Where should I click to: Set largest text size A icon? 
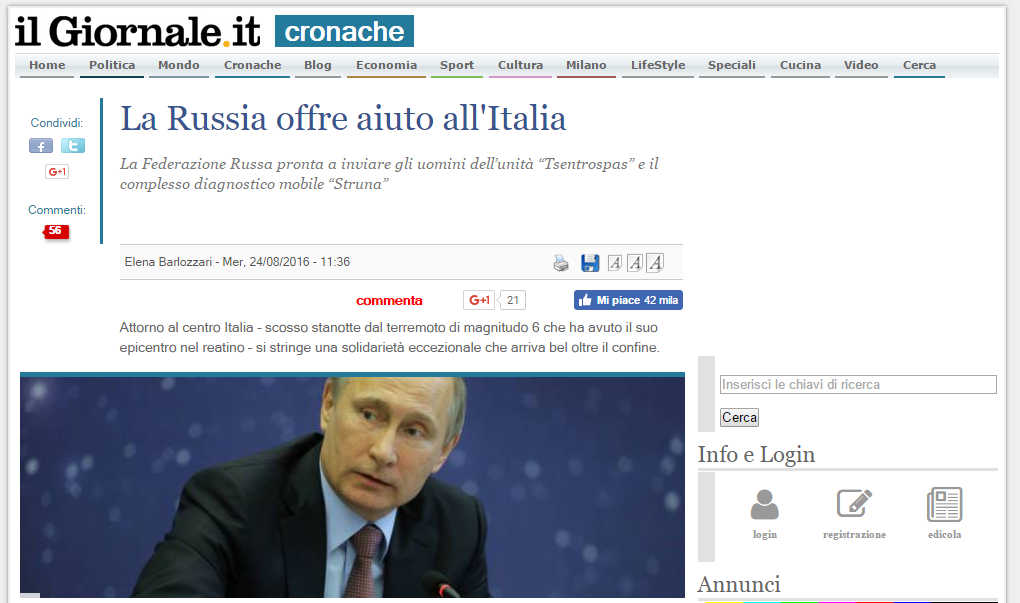tap(656, 263)
